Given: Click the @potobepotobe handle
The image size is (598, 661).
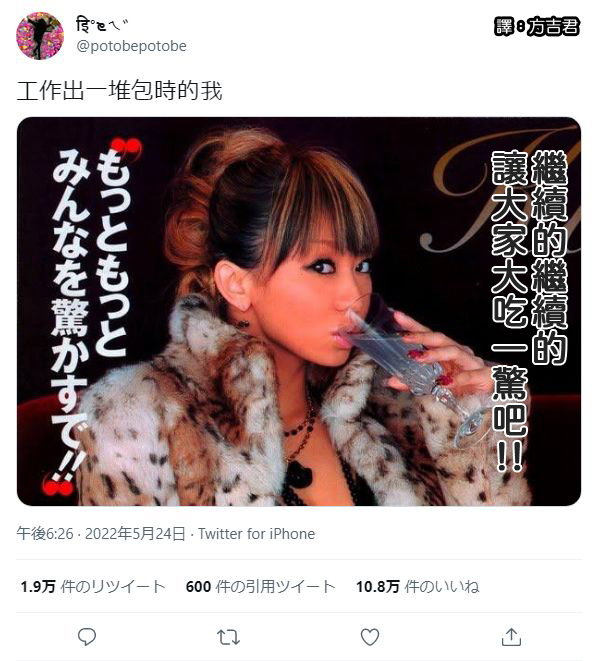Looking at the screenshot, I should pyautogui.click(x=131, y=46).
